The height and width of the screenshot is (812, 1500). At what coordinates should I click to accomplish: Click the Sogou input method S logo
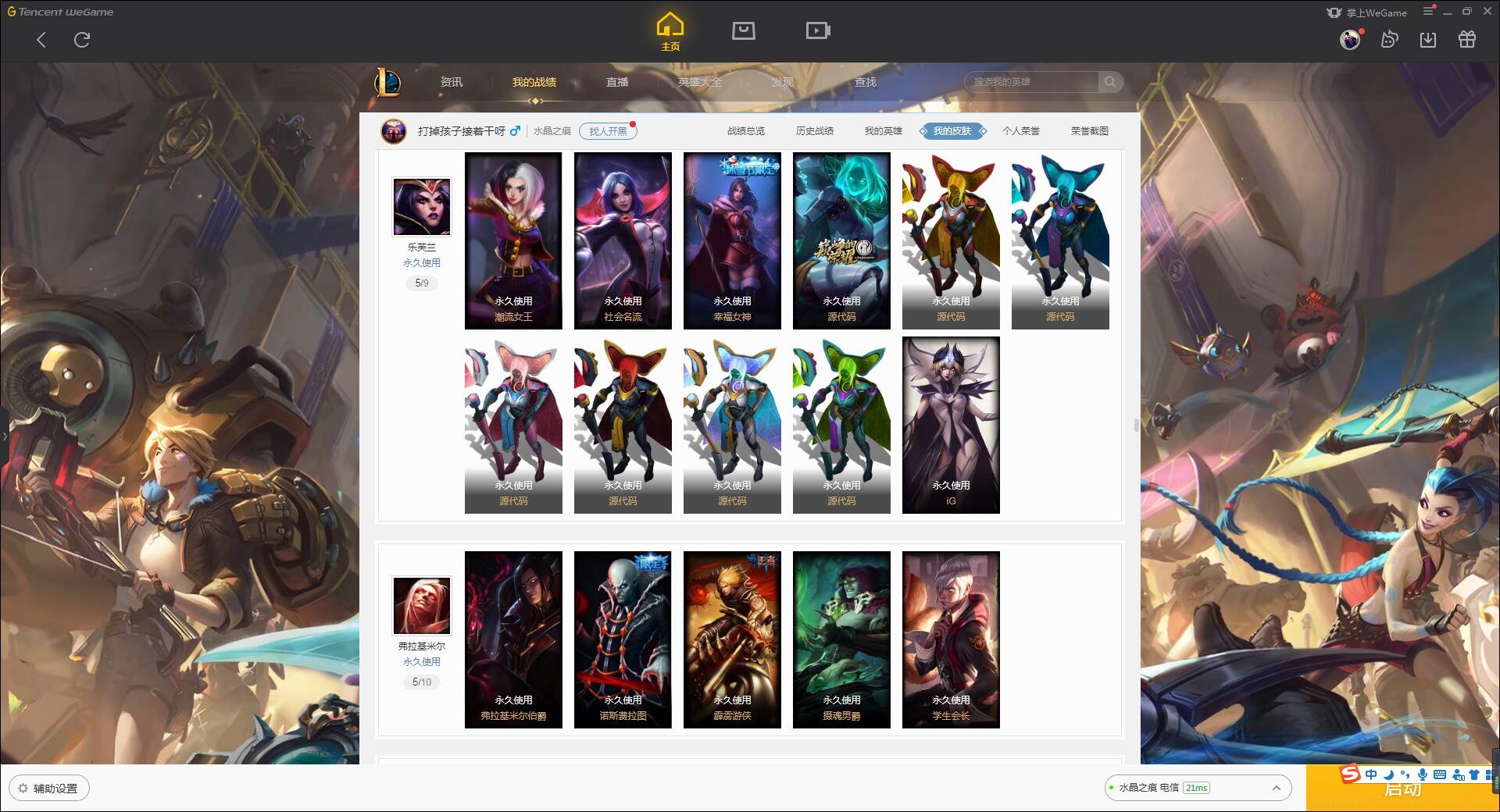point(1351,774)
